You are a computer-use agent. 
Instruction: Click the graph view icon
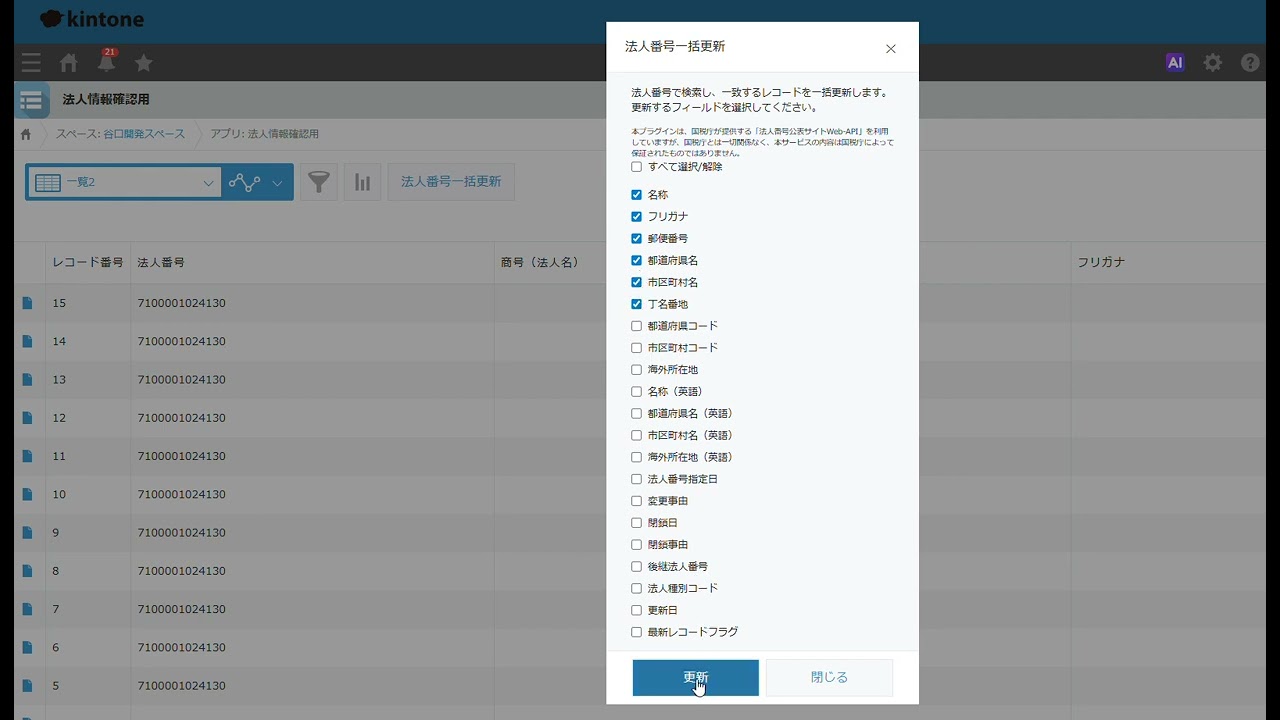[x=244, y=182]
